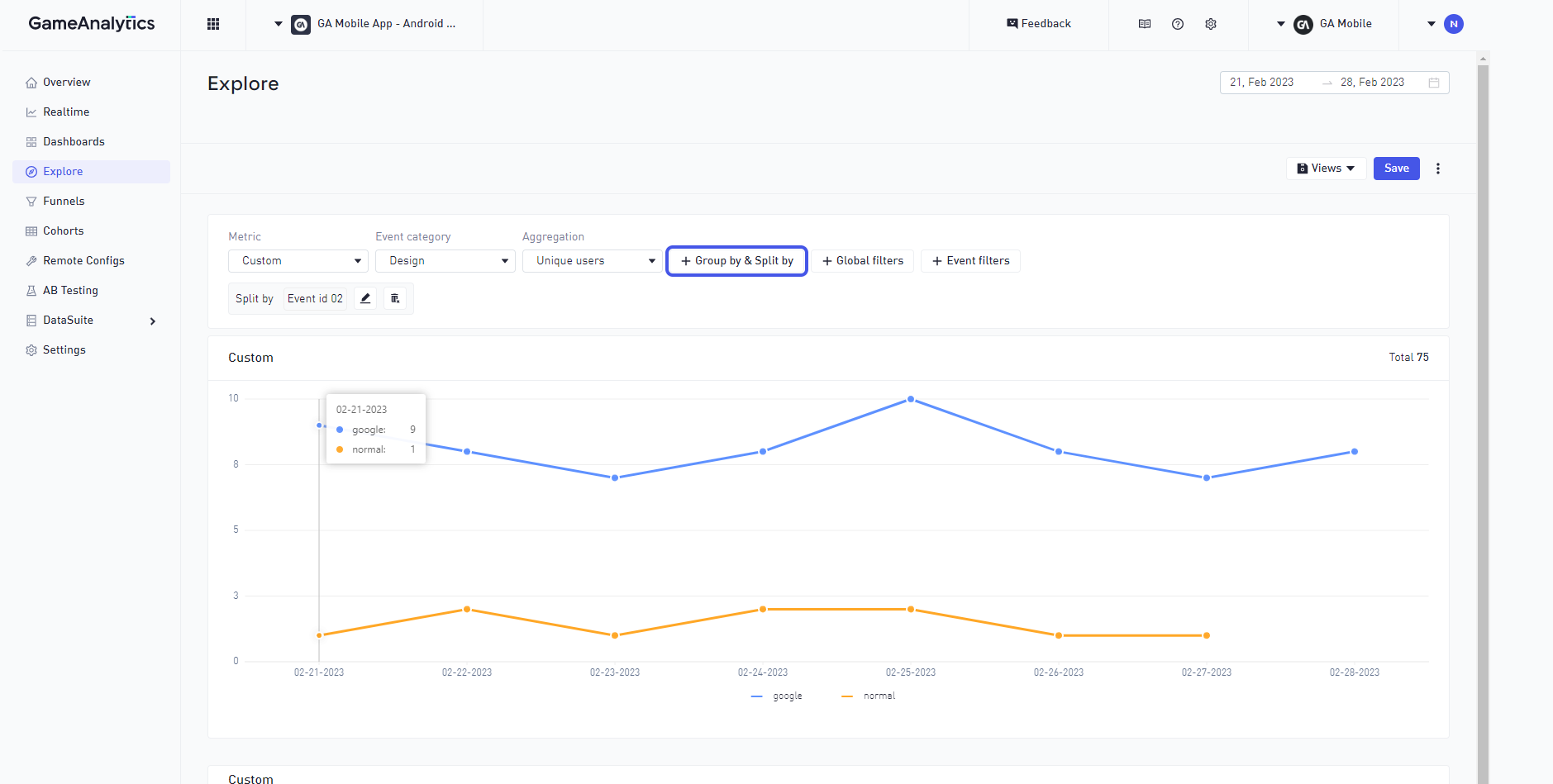Open the Metric Custom dropdown
1553x784 pixels.
(x=298, y=261)
